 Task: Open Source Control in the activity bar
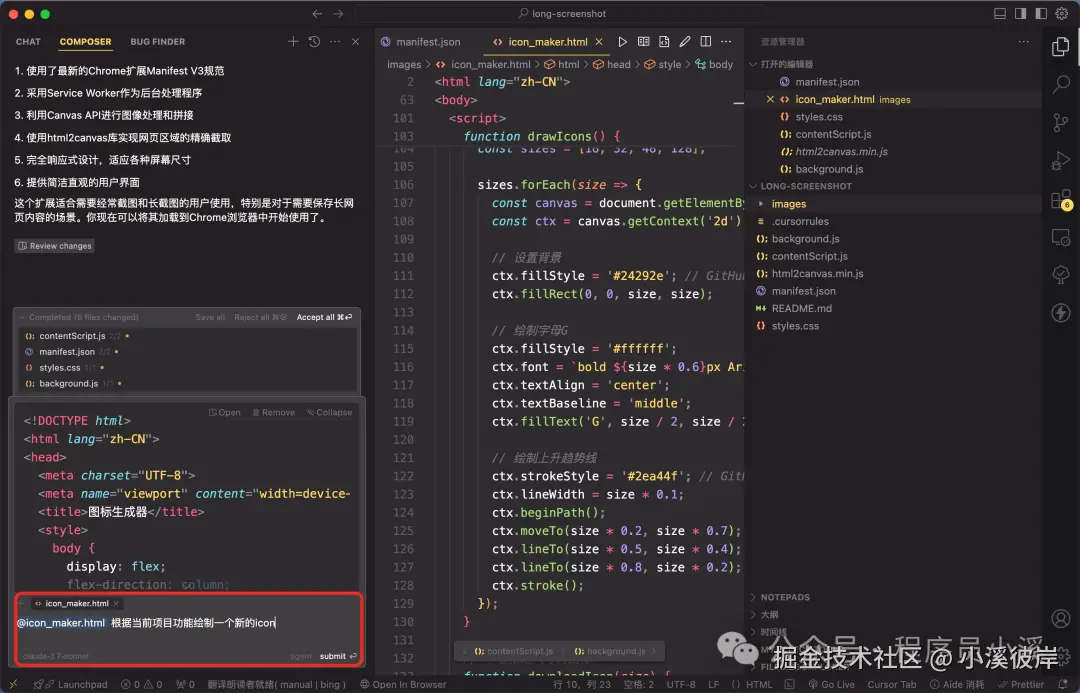[1061, 123]
